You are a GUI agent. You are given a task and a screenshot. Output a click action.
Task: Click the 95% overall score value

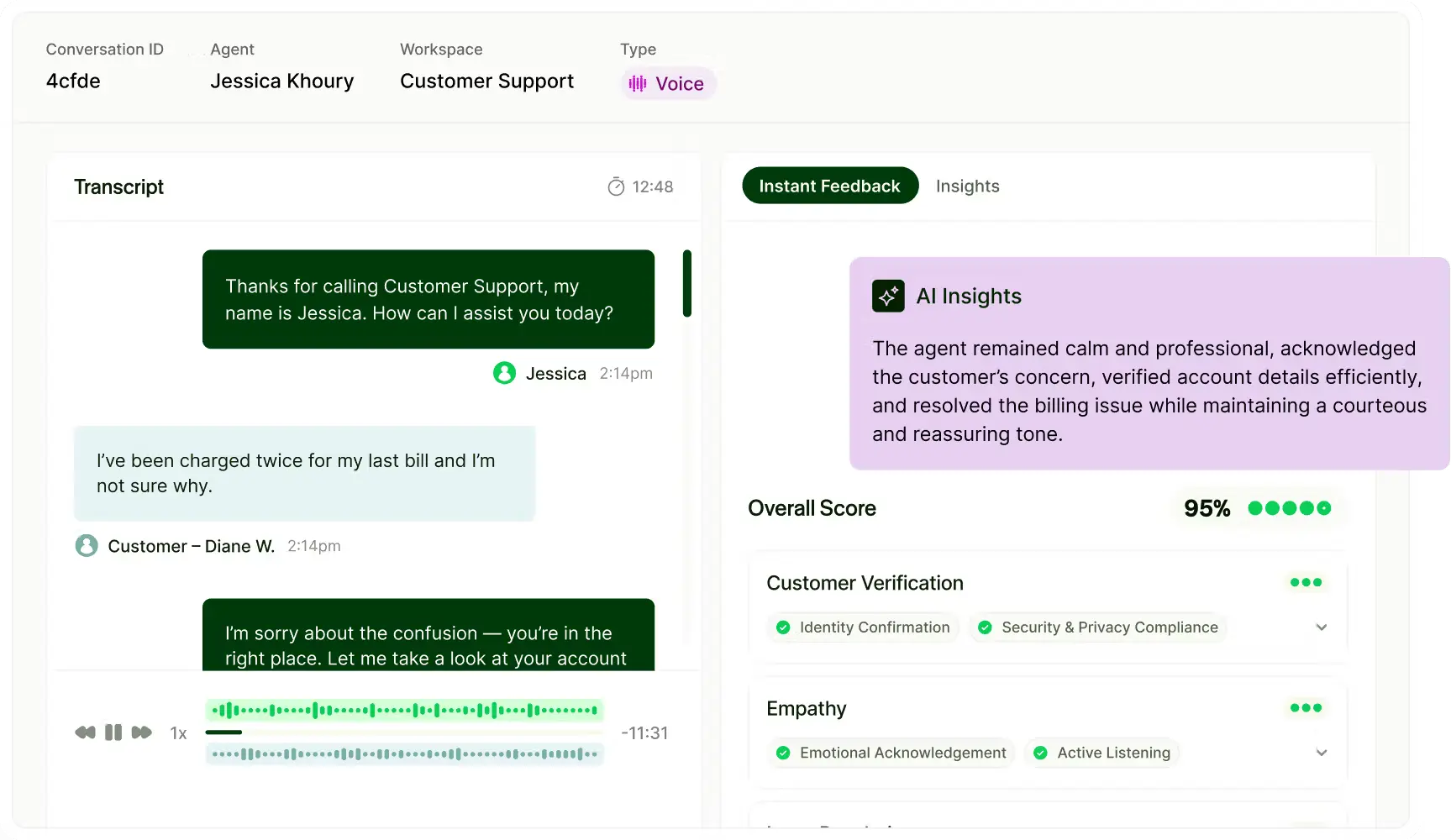pos(1207,508)
